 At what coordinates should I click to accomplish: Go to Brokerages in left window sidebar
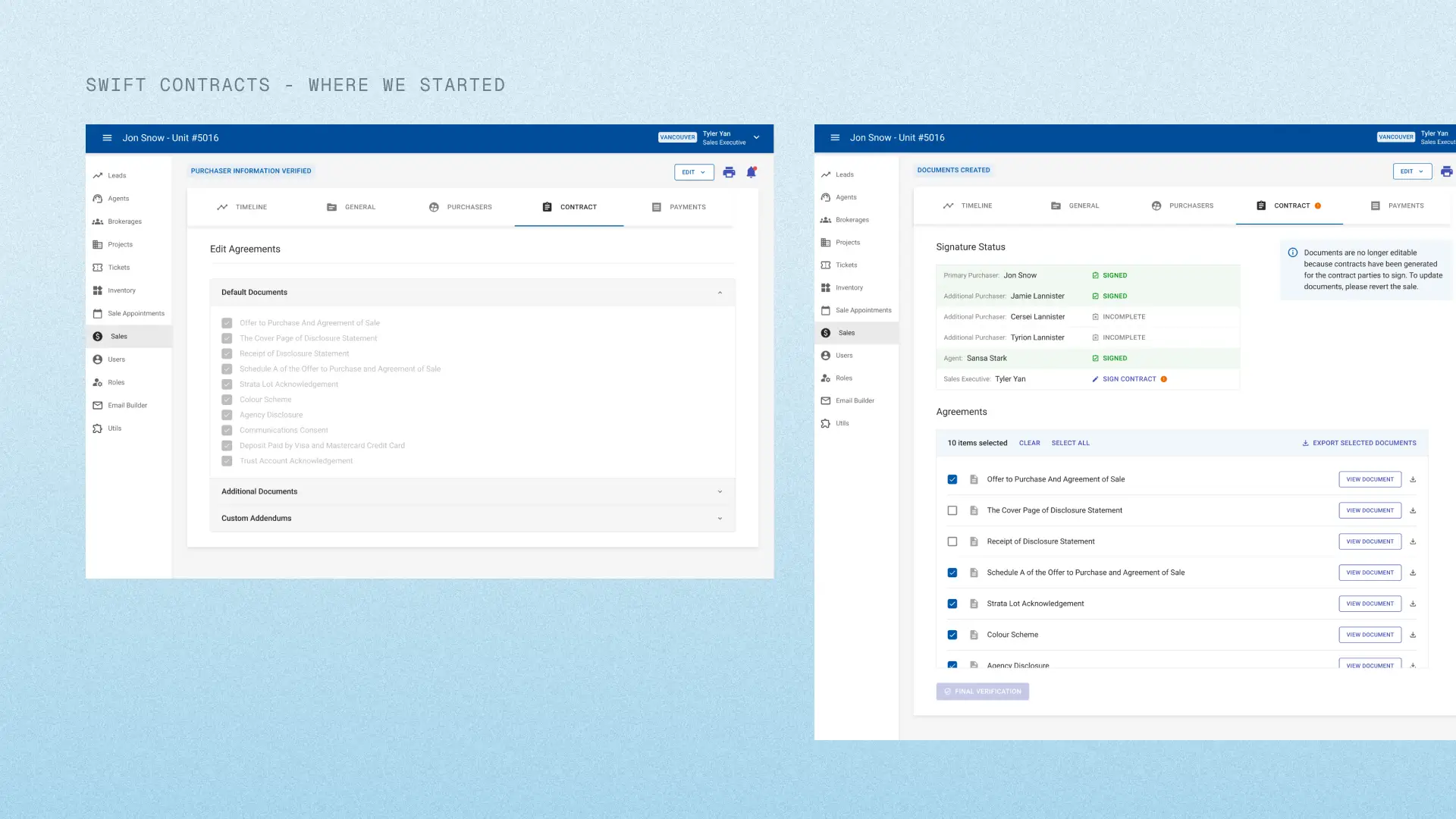[x=124, y=221]
